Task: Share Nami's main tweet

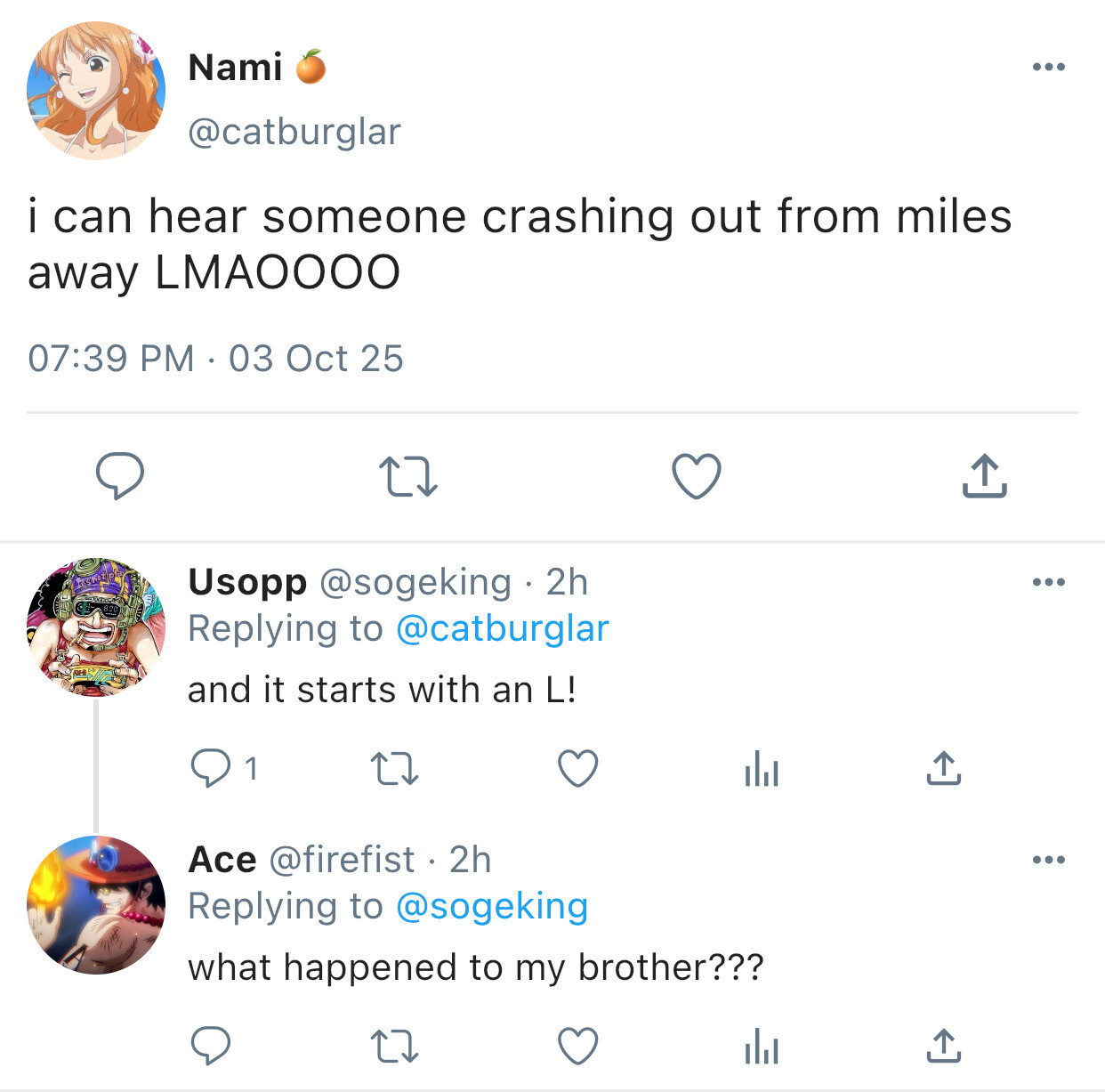Action: tap(984, 476)
